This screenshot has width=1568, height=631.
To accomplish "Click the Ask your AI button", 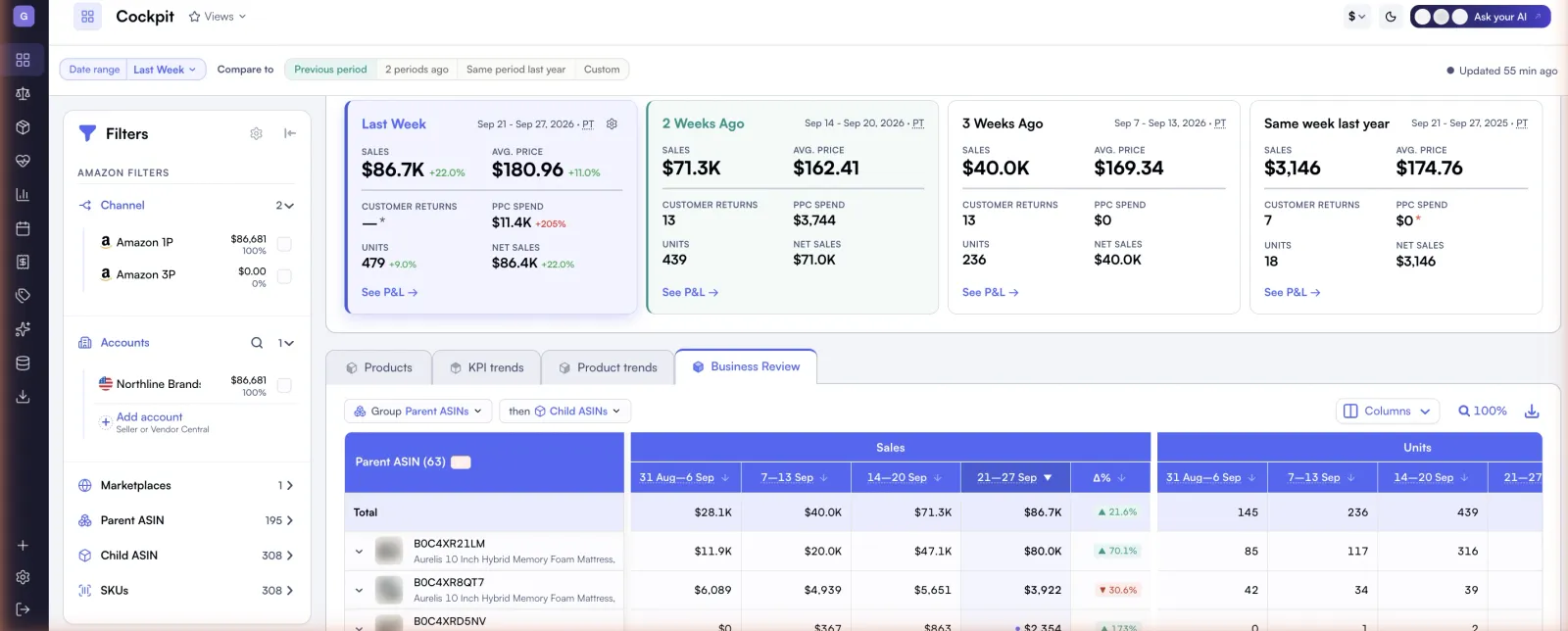I will pyautogui.click(x=1480, y=17).
